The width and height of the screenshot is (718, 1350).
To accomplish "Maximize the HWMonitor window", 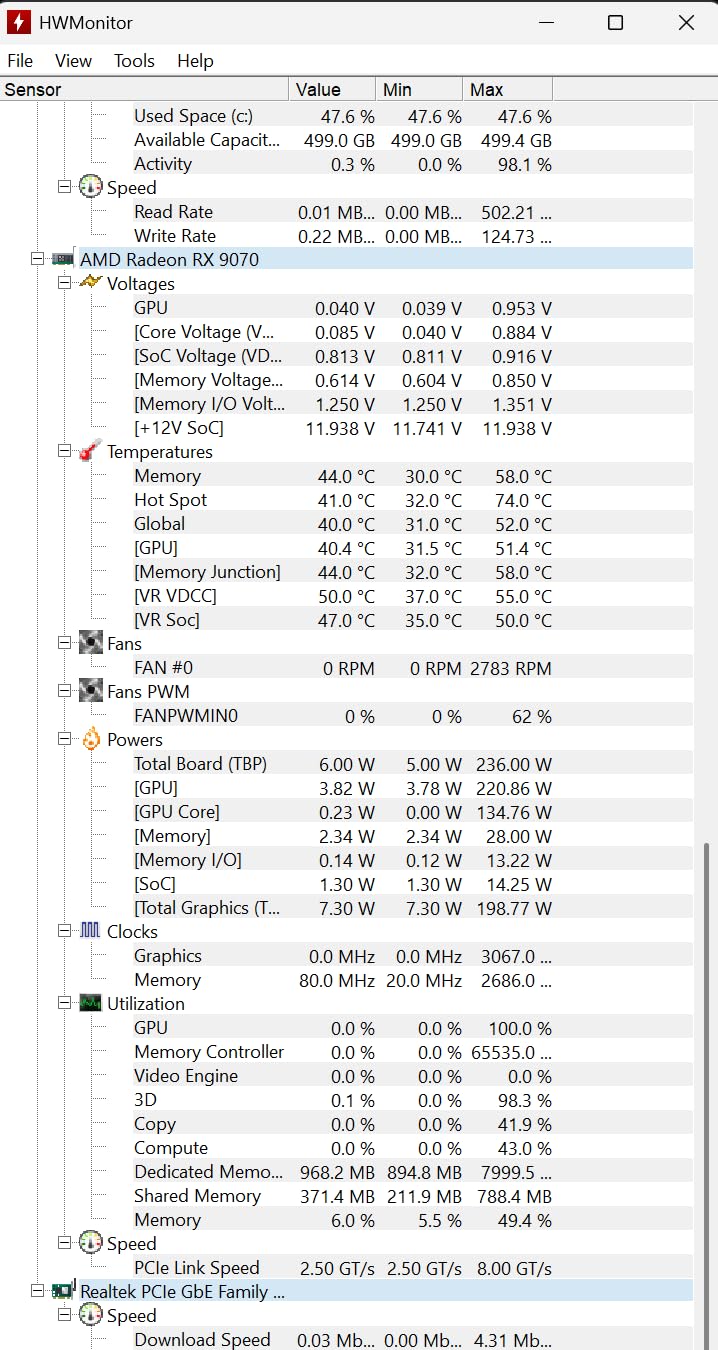I will tap(616, 22).
